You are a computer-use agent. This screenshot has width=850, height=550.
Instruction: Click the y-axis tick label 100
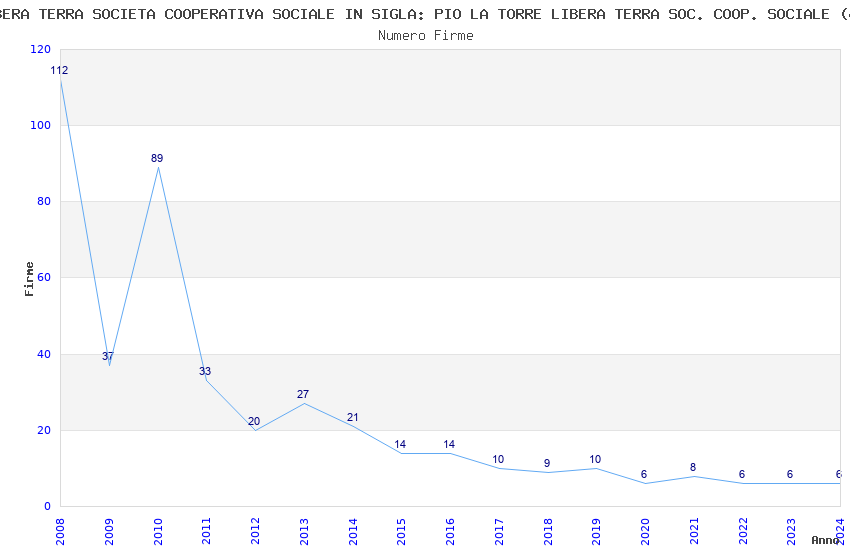41,125
